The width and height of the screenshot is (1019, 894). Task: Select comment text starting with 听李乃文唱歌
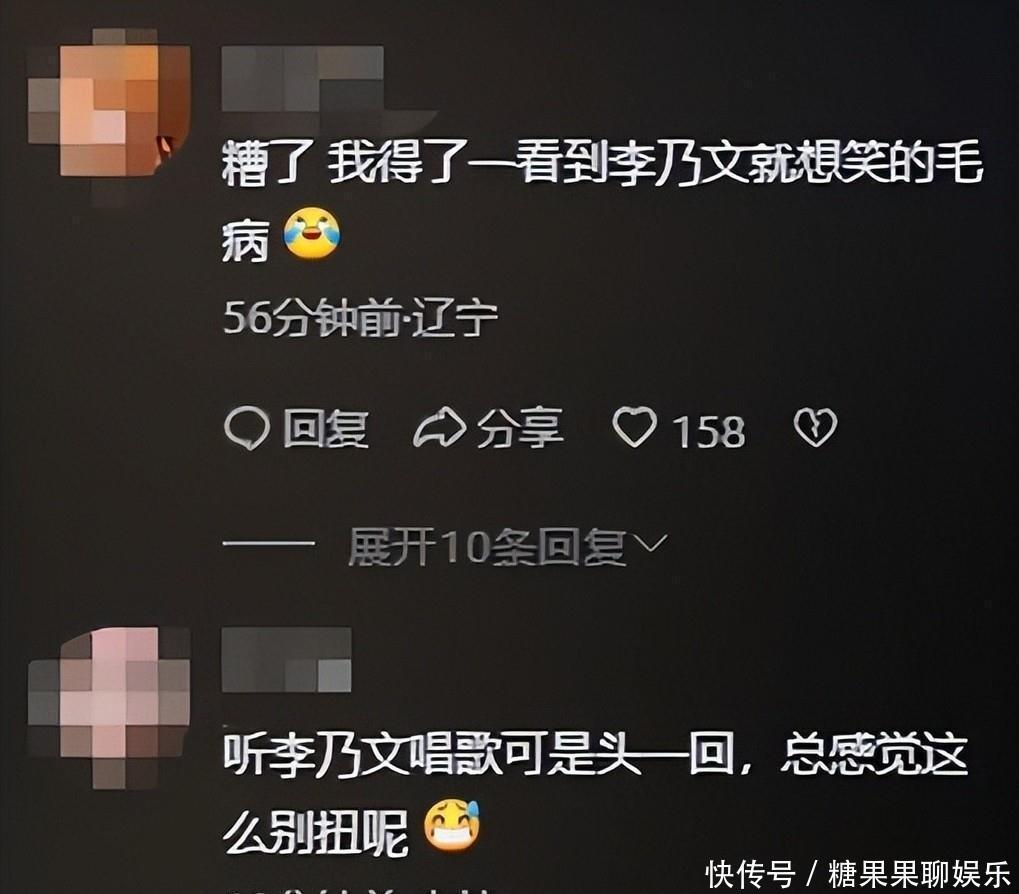595,795
